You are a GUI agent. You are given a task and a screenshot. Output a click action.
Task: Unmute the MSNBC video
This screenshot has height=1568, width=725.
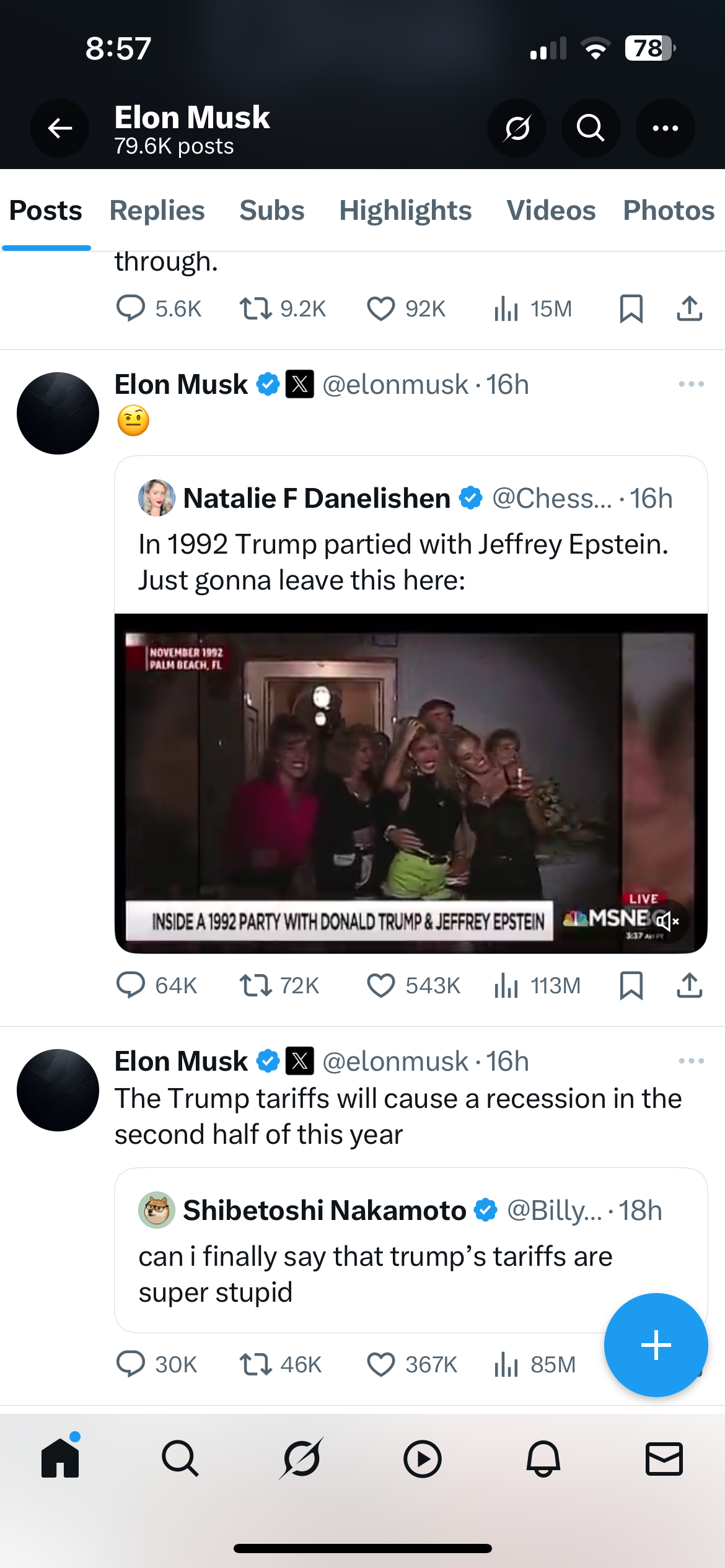(667, 921)
